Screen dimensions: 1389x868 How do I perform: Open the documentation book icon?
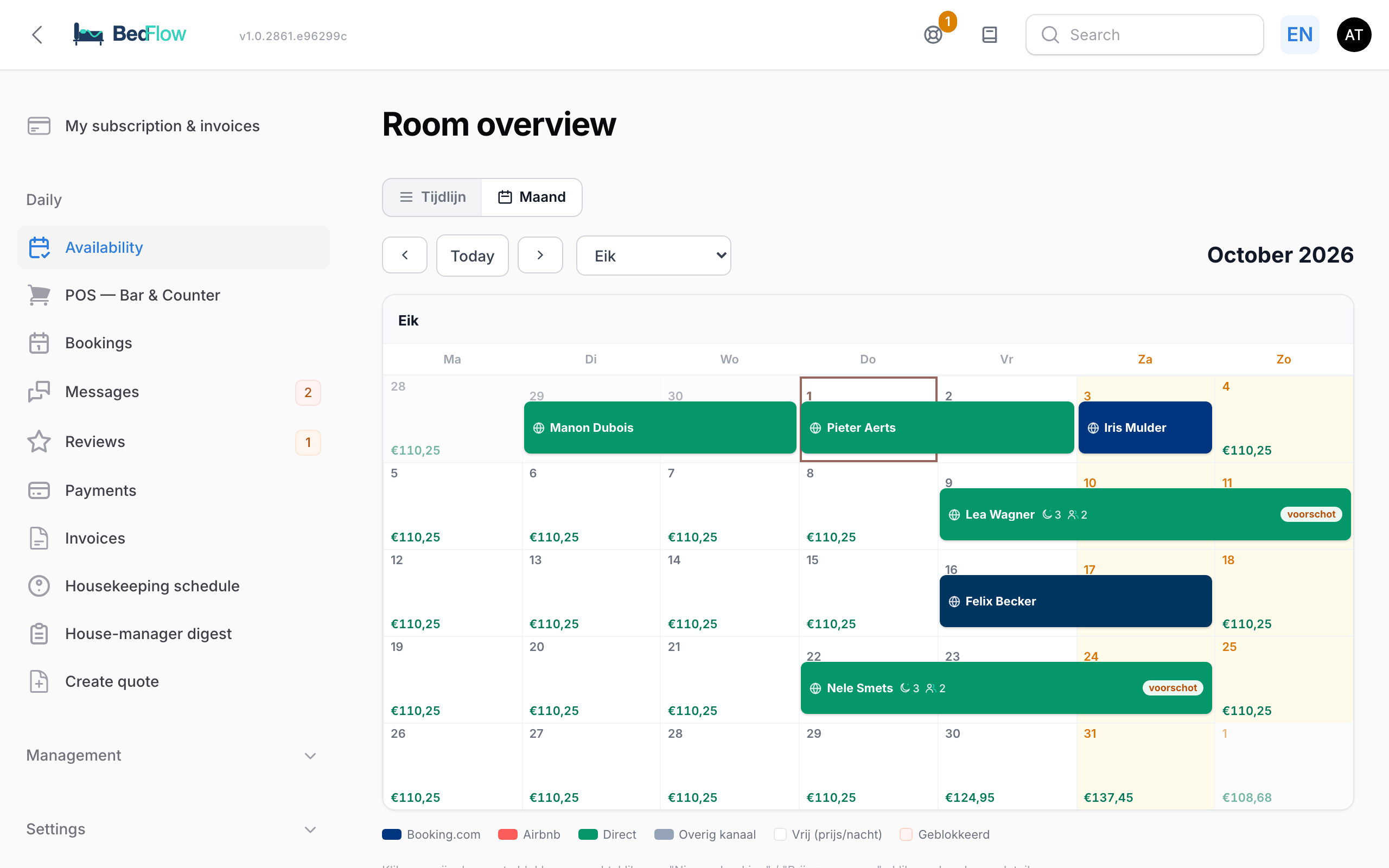(989, 34)
